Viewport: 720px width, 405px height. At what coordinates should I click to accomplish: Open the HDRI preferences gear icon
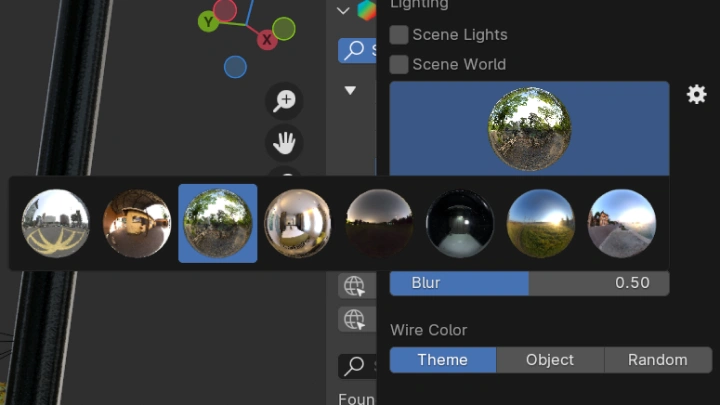click(x=696, y=94)
